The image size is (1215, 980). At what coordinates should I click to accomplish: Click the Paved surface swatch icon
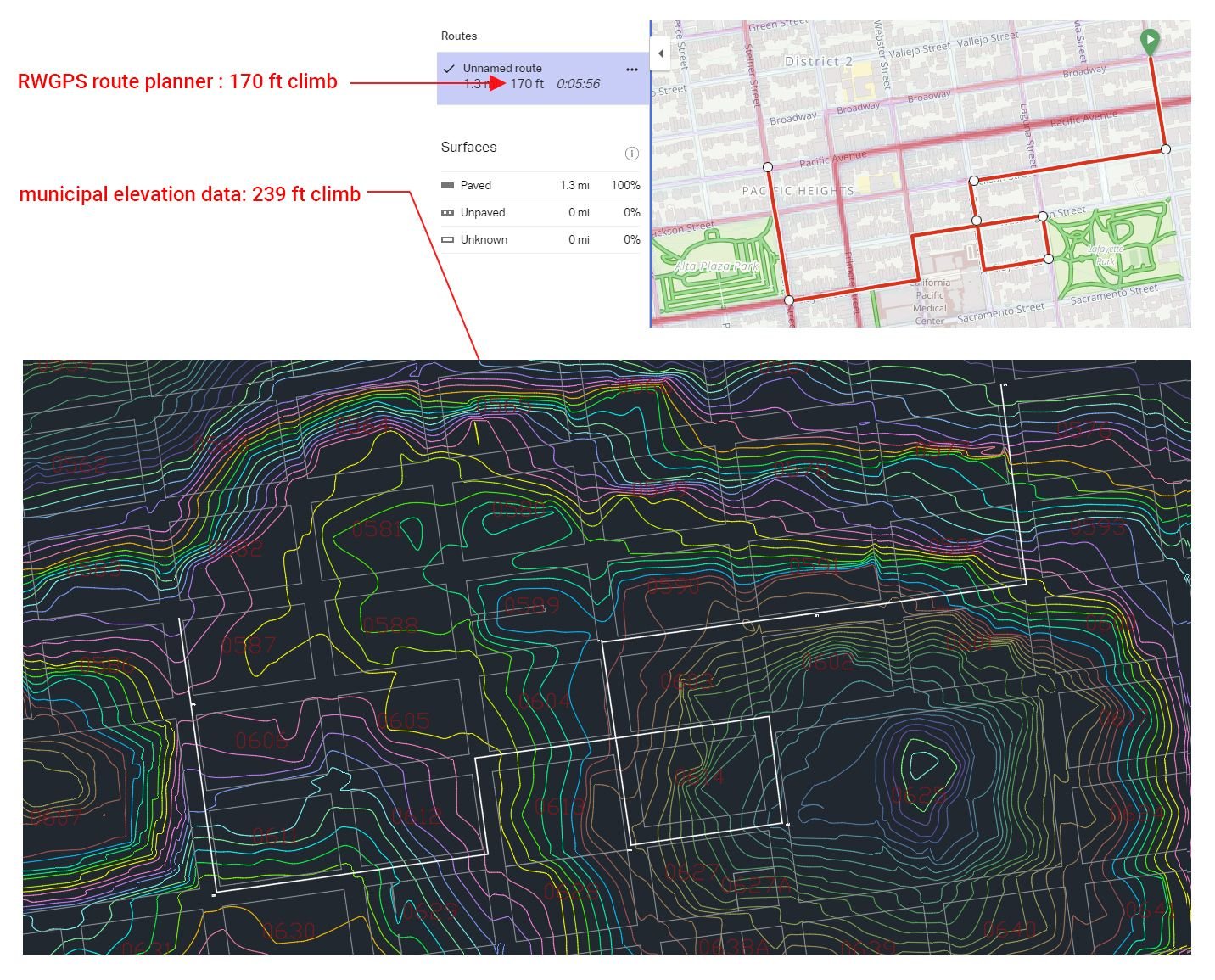click(x=447, y=185)
